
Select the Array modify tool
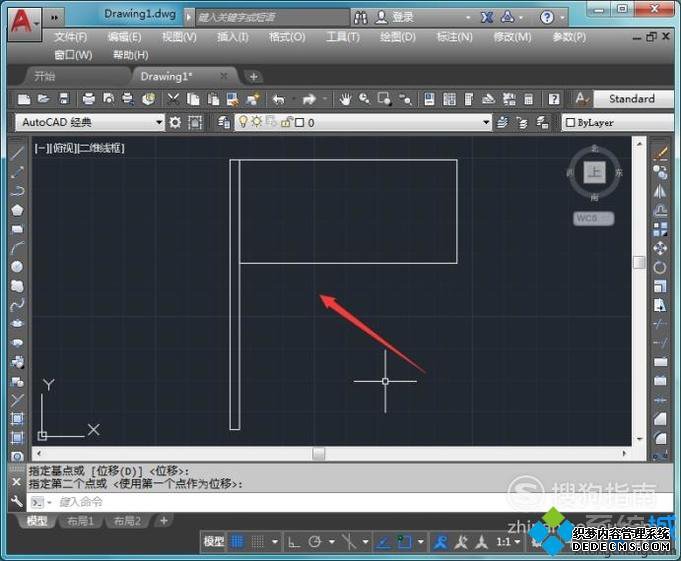click(660, 229)
